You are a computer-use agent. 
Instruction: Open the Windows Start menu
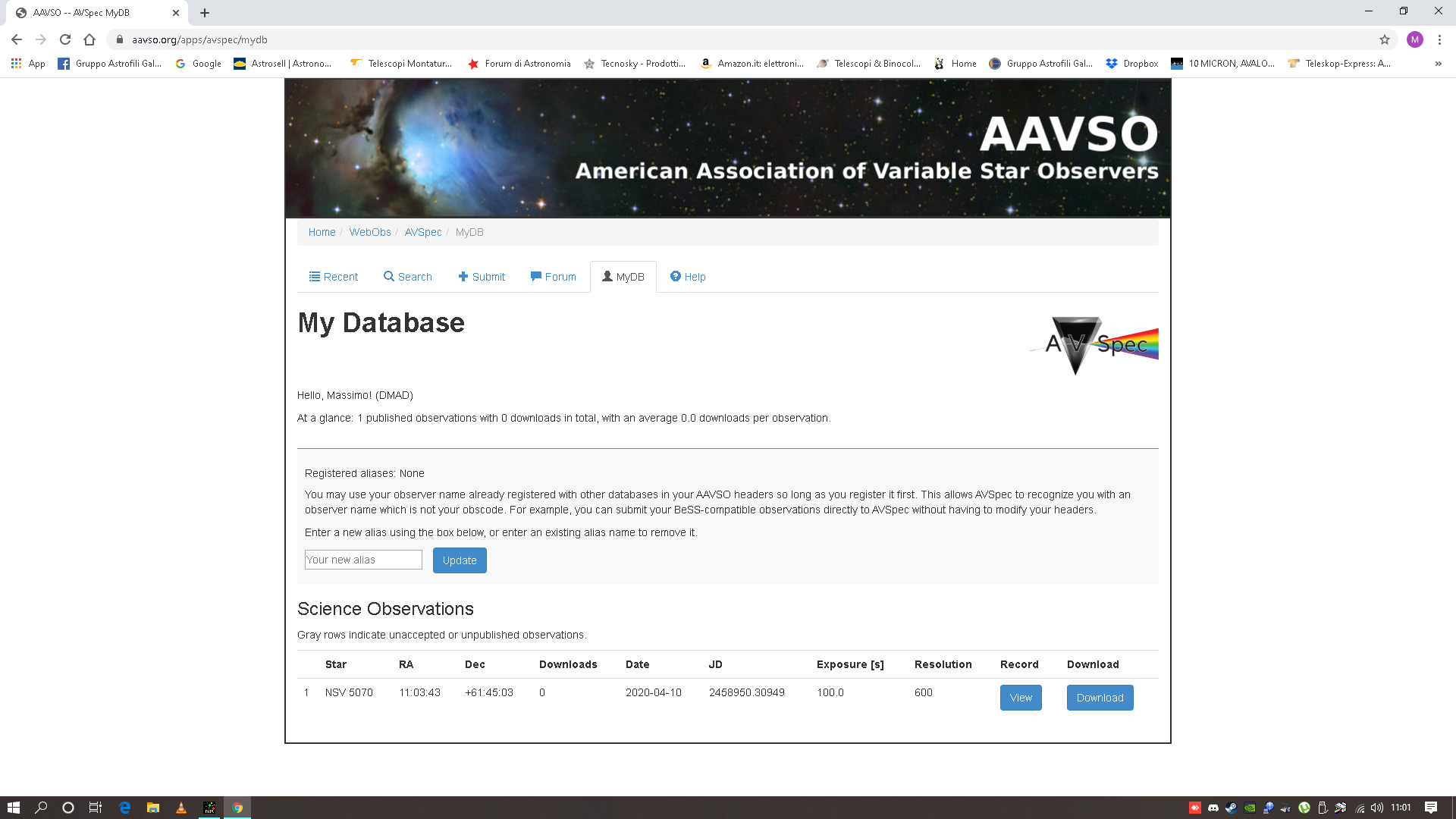tap(14, 808)
